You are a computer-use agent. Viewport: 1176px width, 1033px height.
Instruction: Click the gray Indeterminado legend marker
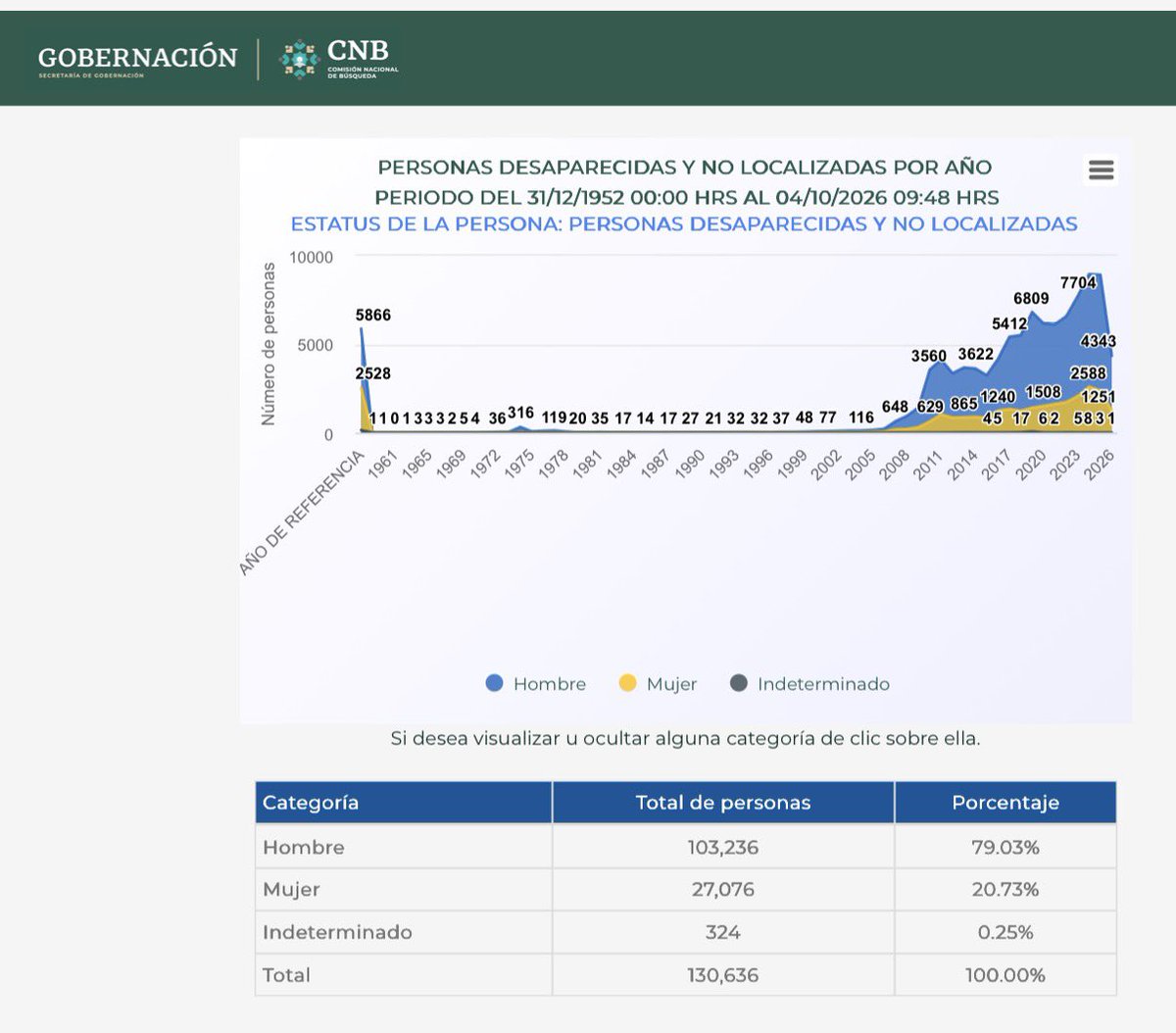pyautogui.click(x=739, y=683)
